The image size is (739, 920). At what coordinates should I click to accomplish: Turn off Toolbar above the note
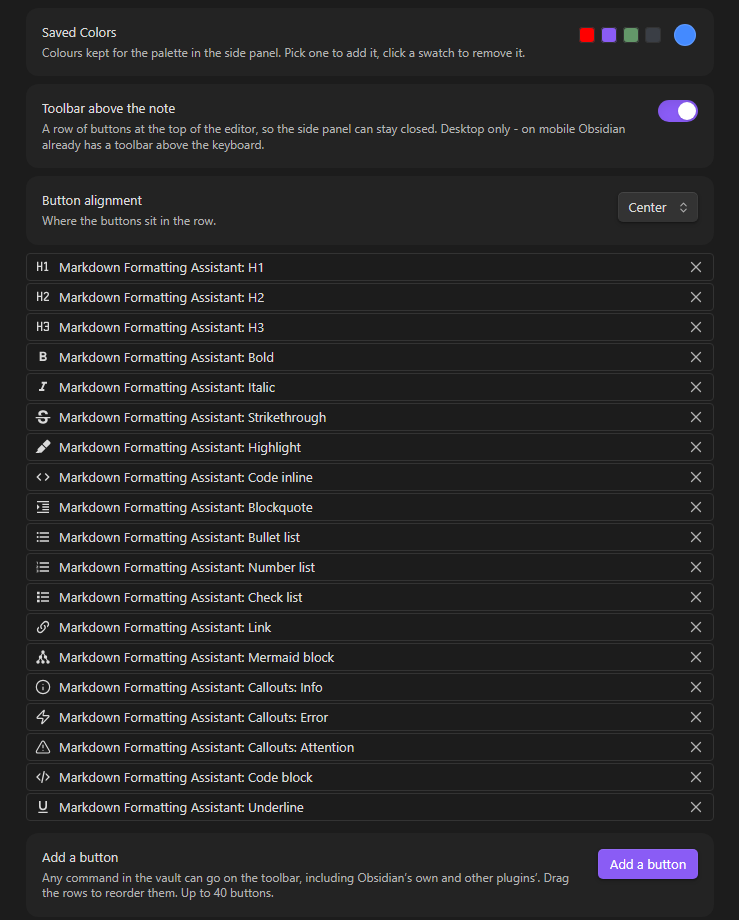click(x=677, y=111)
